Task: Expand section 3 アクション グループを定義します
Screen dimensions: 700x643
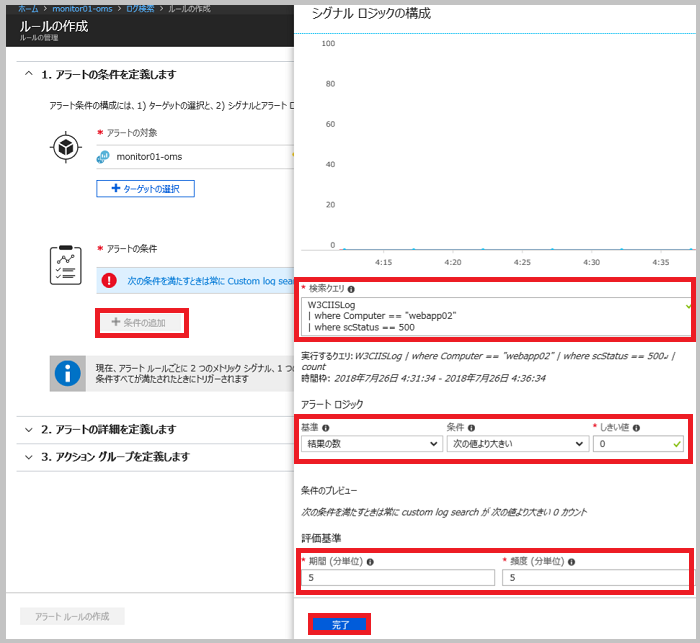Action: click(x=29, y=457)
